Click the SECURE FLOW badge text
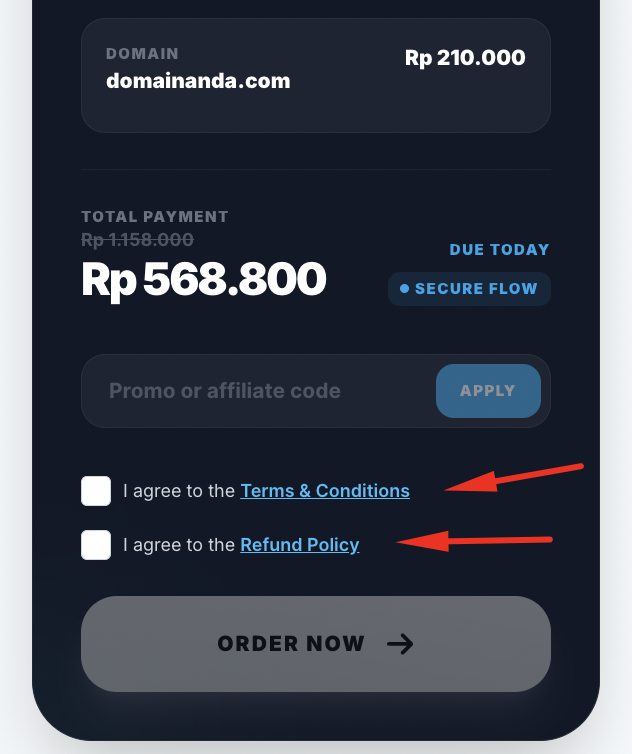This screenshot has height=754, width=632. [476, 289]
